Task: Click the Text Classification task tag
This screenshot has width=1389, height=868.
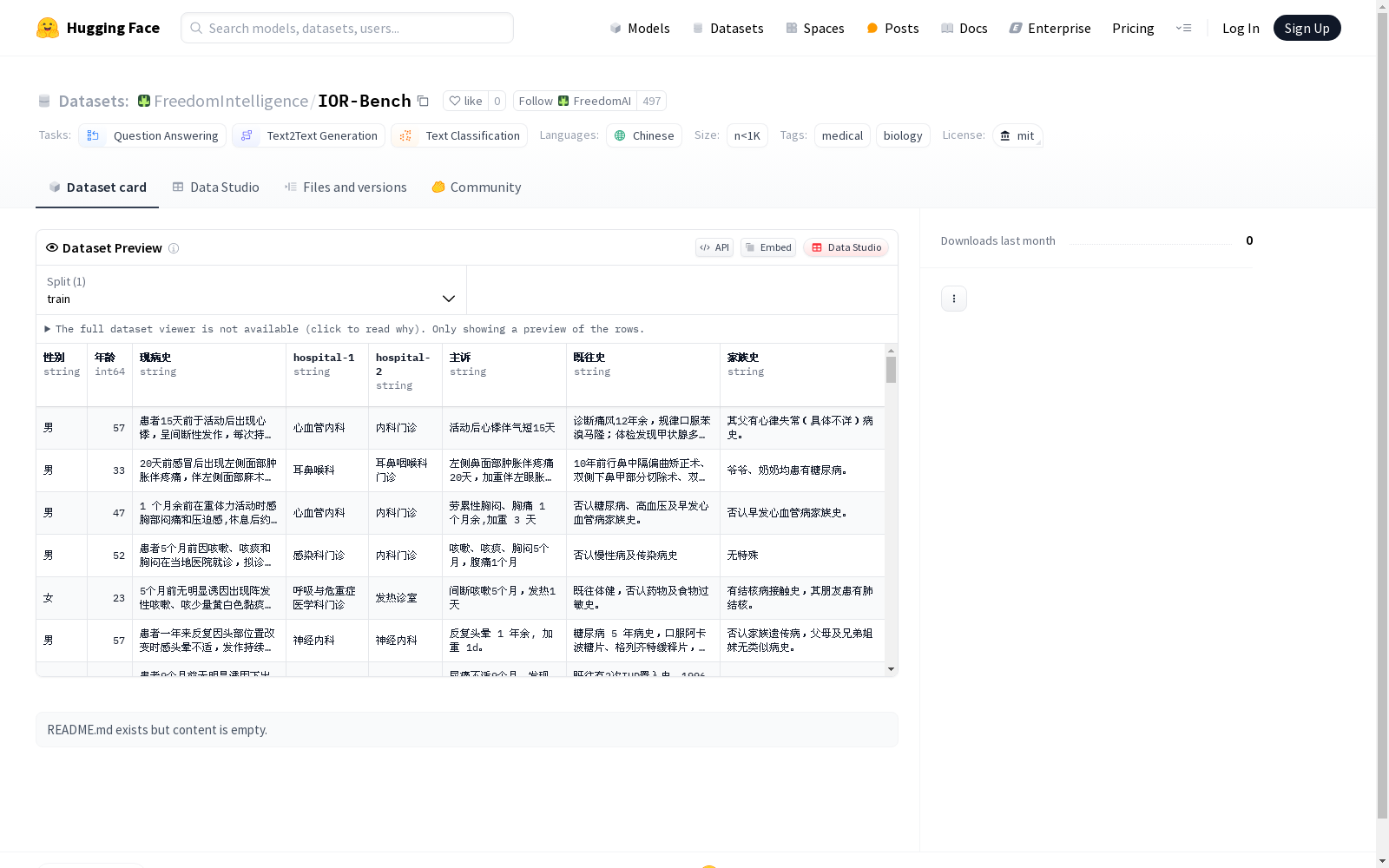Action: click(x=459, y=135)
